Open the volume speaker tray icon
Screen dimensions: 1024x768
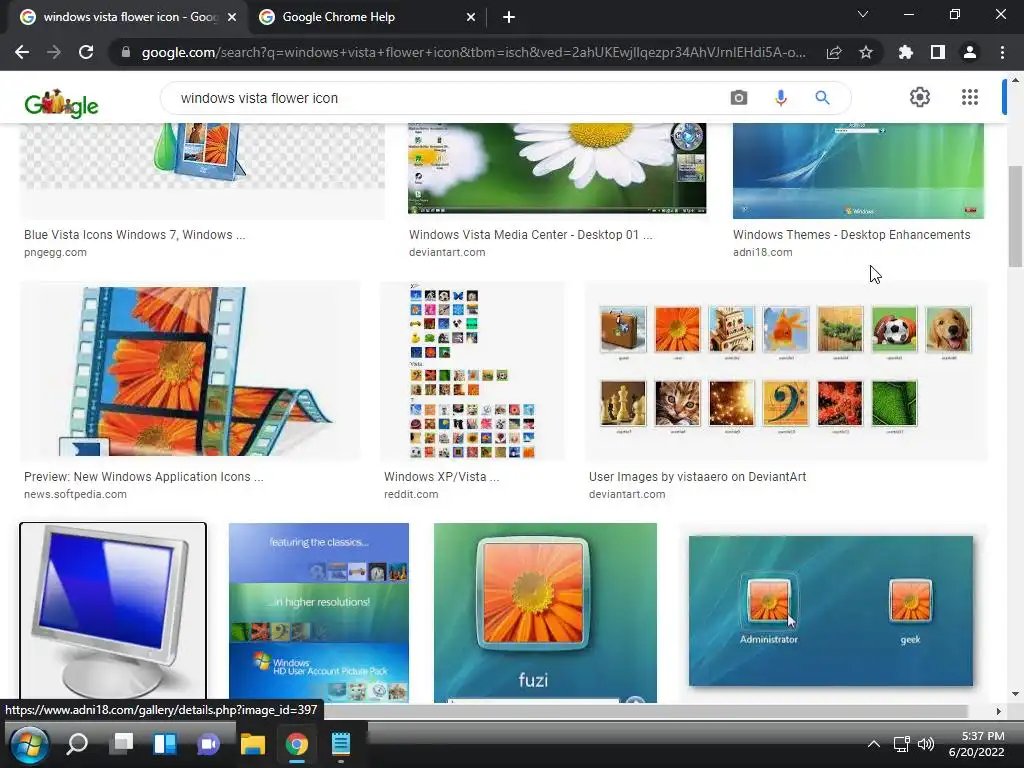(x=925, y=744)
